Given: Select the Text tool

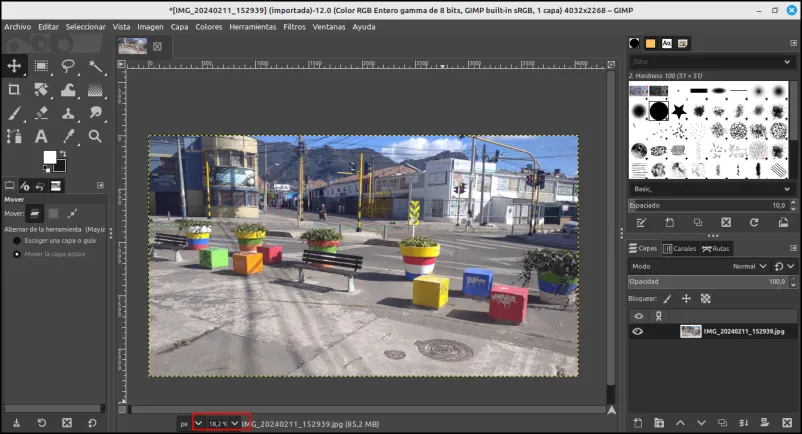Looking at the screenshot, I should tap(41, 136).
